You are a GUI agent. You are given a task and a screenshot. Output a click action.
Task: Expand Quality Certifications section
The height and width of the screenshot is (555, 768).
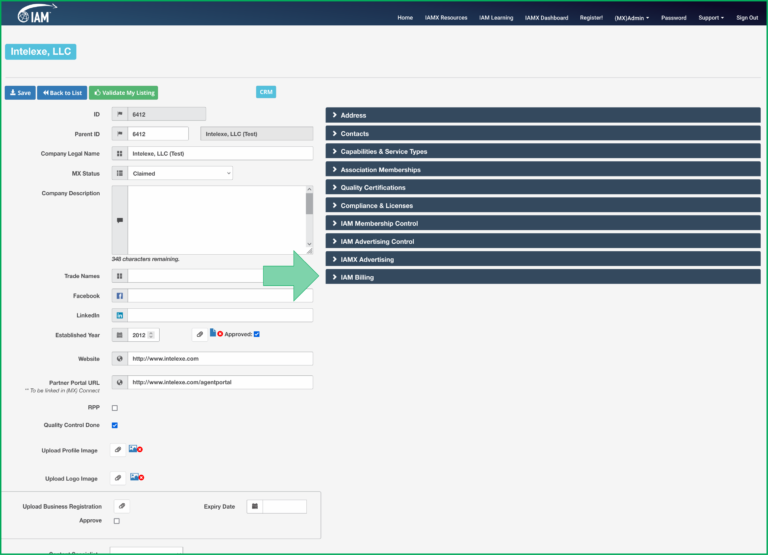click(x=543, y=187)
